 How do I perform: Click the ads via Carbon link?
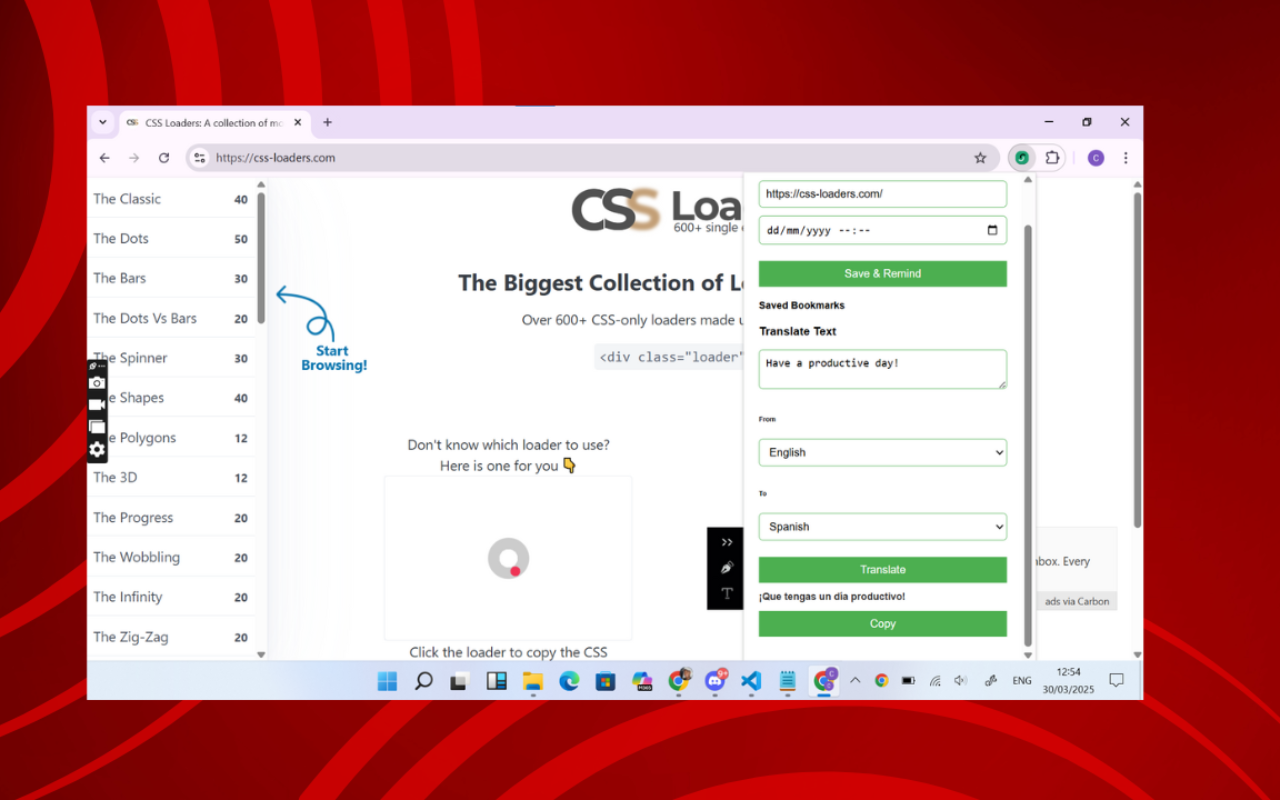click(1077, 601)
